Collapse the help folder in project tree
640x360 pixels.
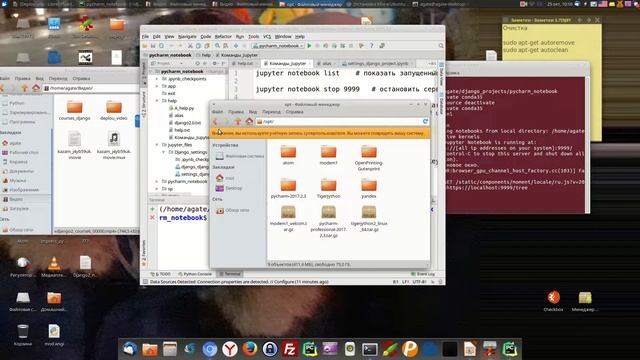156,100
